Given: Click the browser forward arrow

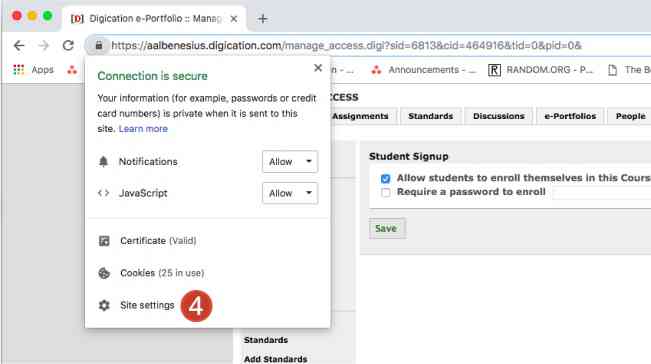Looking at the screenshot, I should pyautogui.click(x=44, y=46).
